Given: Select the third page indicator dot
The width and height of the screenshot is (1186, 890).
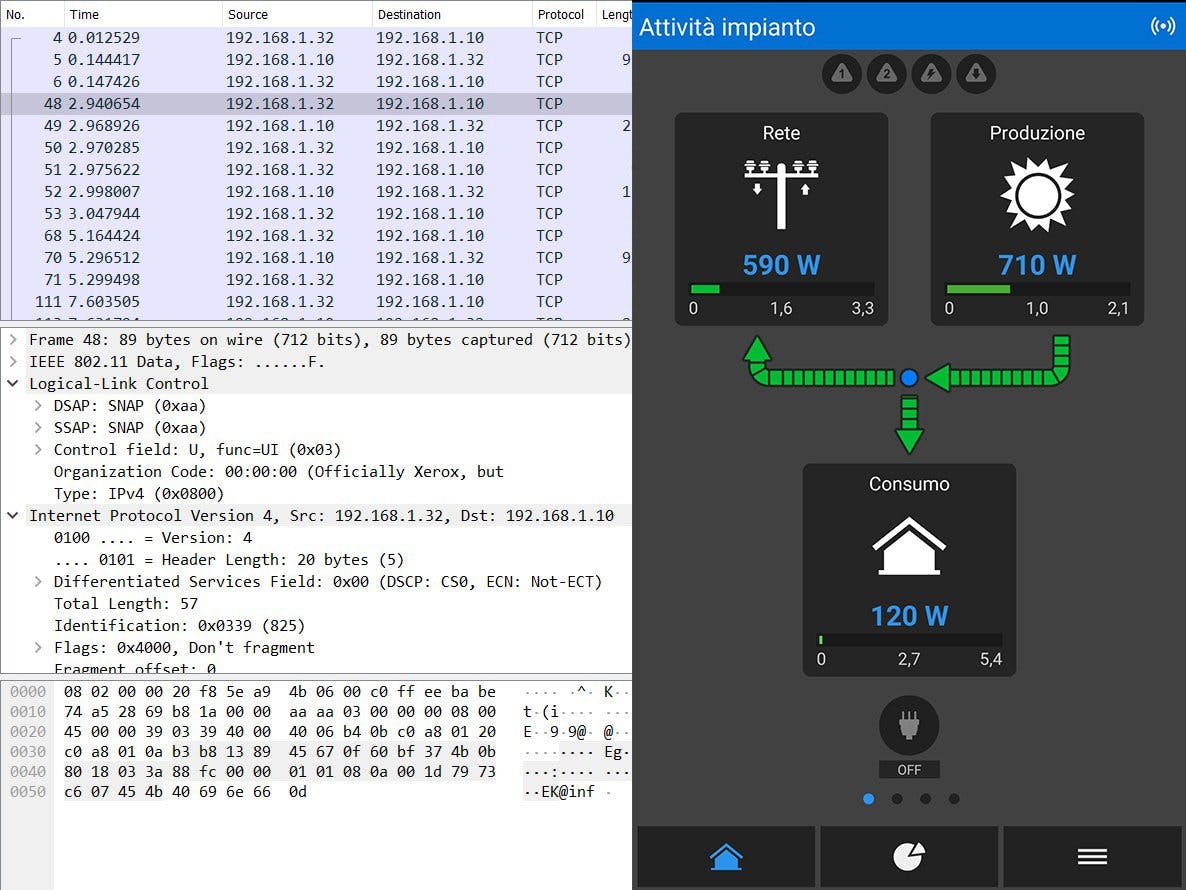Looking at the screenshot, I should (x=926, y=799).
